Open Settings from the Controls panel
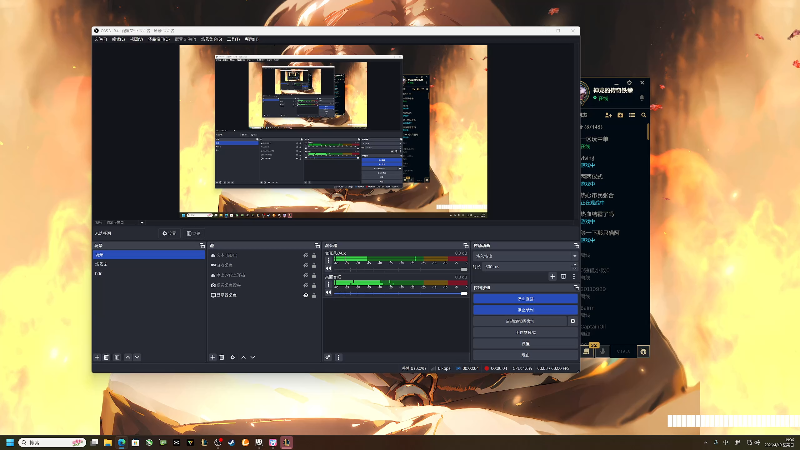 (x=525, y=344)
